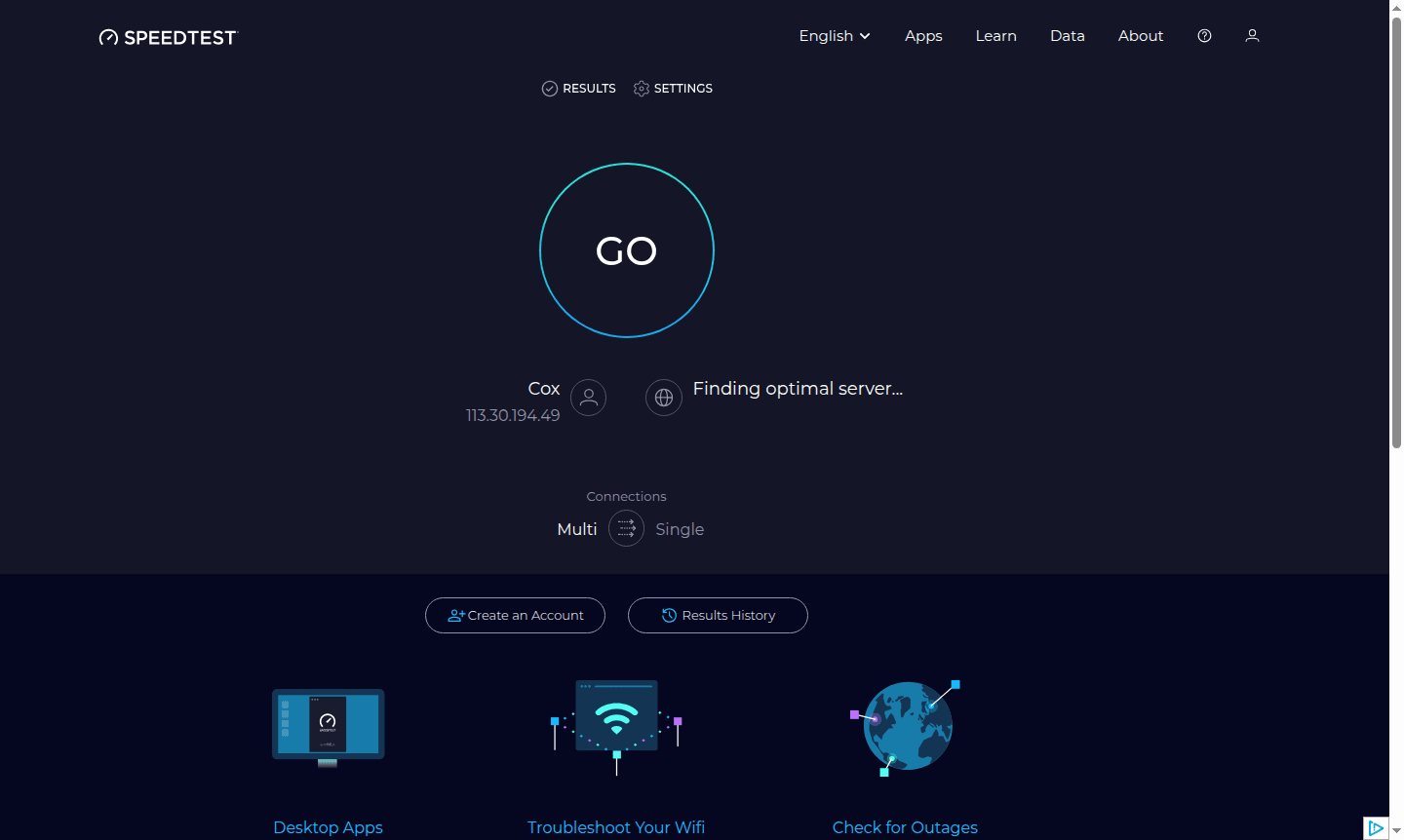Click the Desktop Apps monitor illustration
The image size is (1404, 840).
(328, 726)
